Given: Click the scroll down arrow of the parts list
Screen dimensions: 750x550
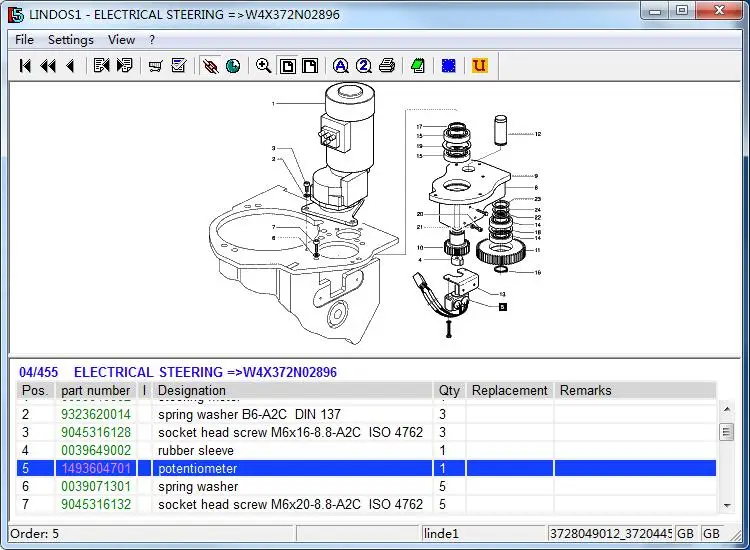Looking at the screenshot, I should [727, 505].
